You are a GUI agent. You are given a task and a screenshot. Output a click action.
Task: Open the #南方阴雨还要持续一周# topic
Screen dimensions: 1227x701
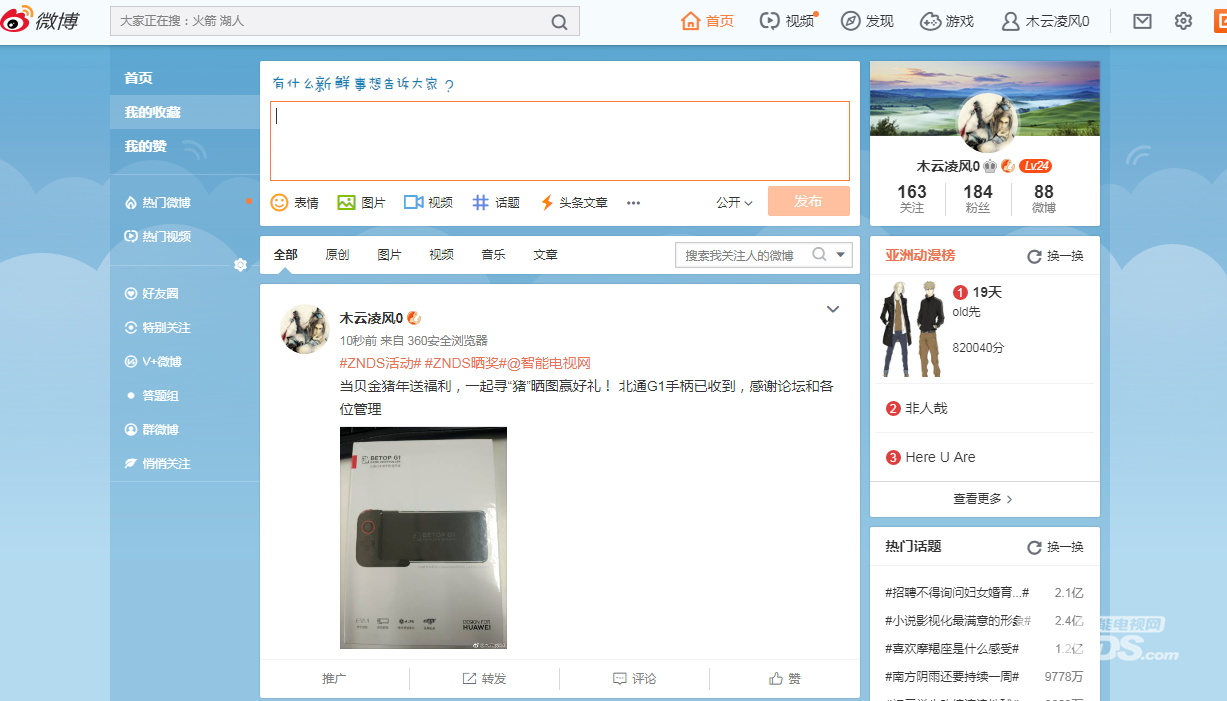click(x=951, y=677)
